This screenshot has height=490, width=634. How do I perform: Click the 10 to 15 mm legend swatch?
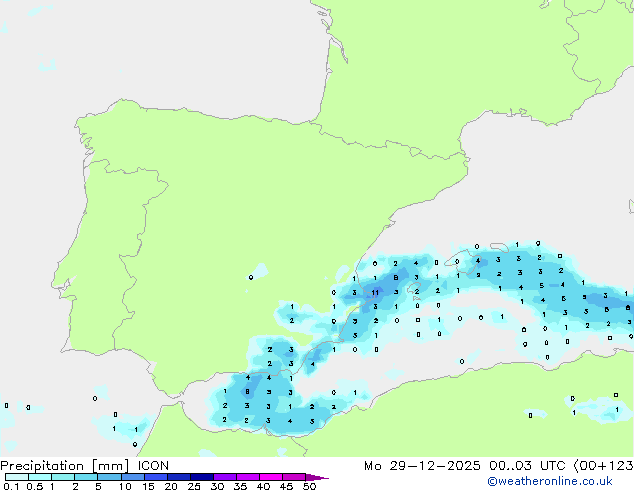point(133,477)
